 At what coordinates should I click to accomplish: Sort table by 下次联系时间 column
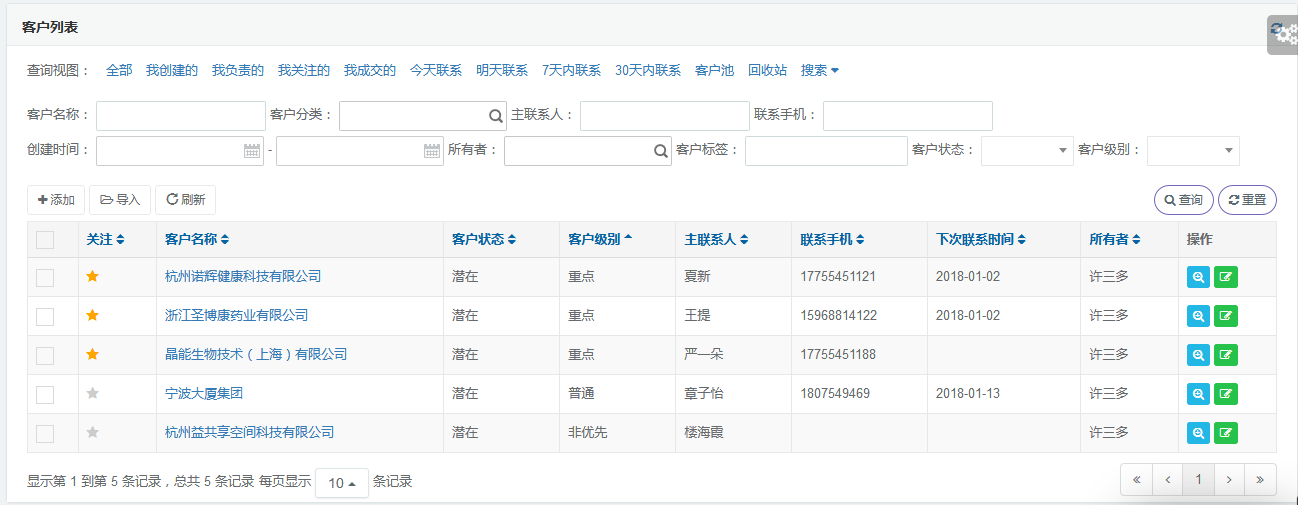click(980, 240)
